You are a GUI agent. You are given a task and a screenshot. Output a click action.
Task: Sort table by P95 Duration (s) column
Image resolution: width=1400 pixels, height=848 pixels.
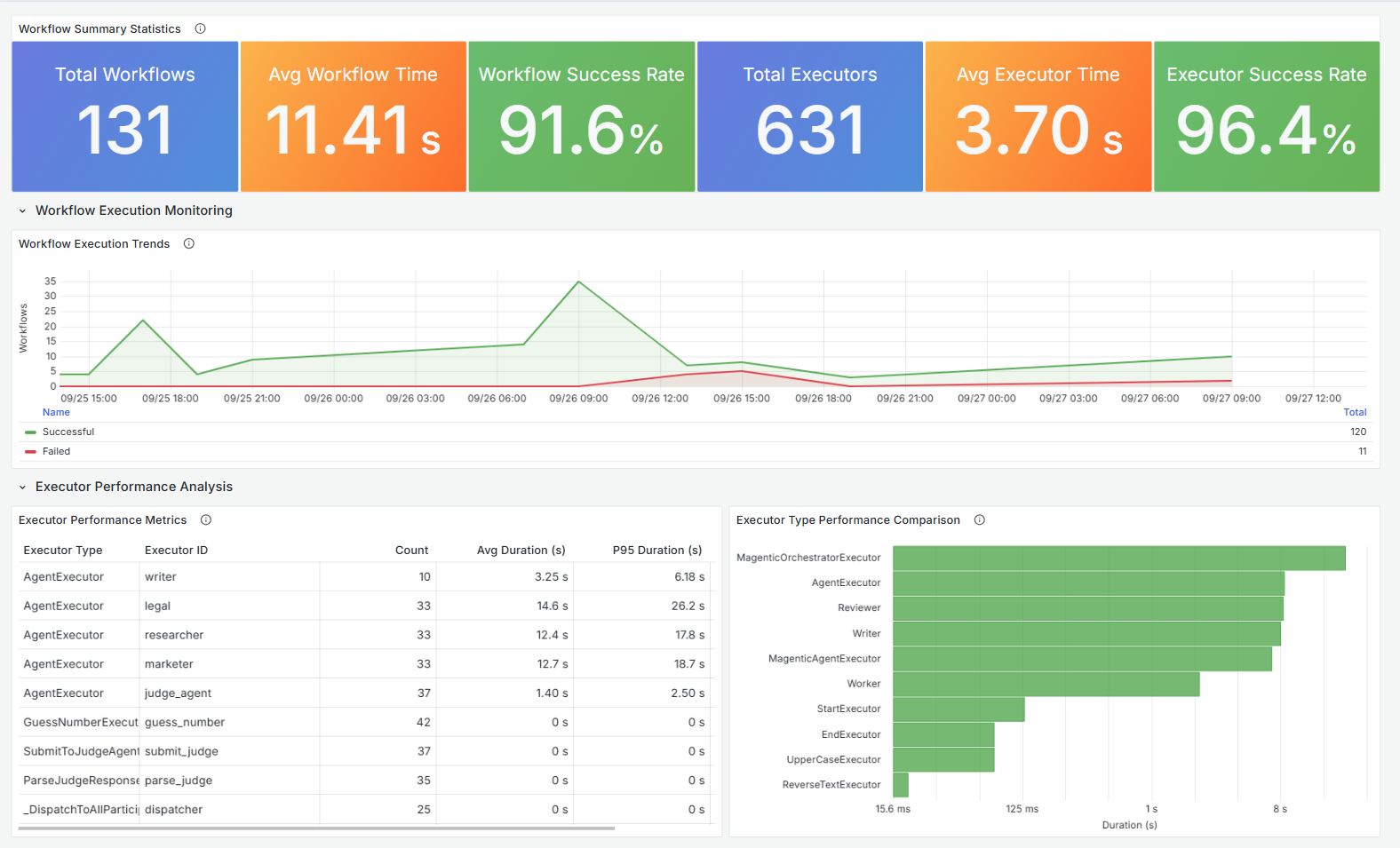(657, 551)
